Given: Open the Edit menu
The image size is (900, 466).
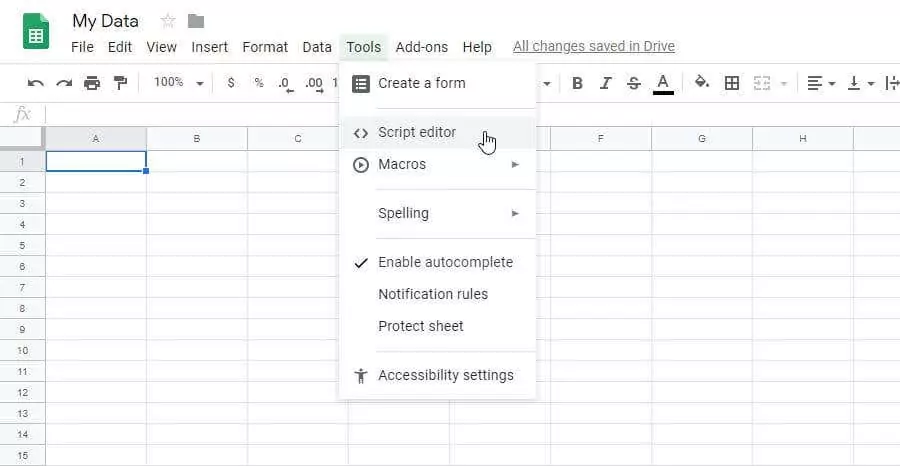Looking at the screenshot, I should point(120,47).
